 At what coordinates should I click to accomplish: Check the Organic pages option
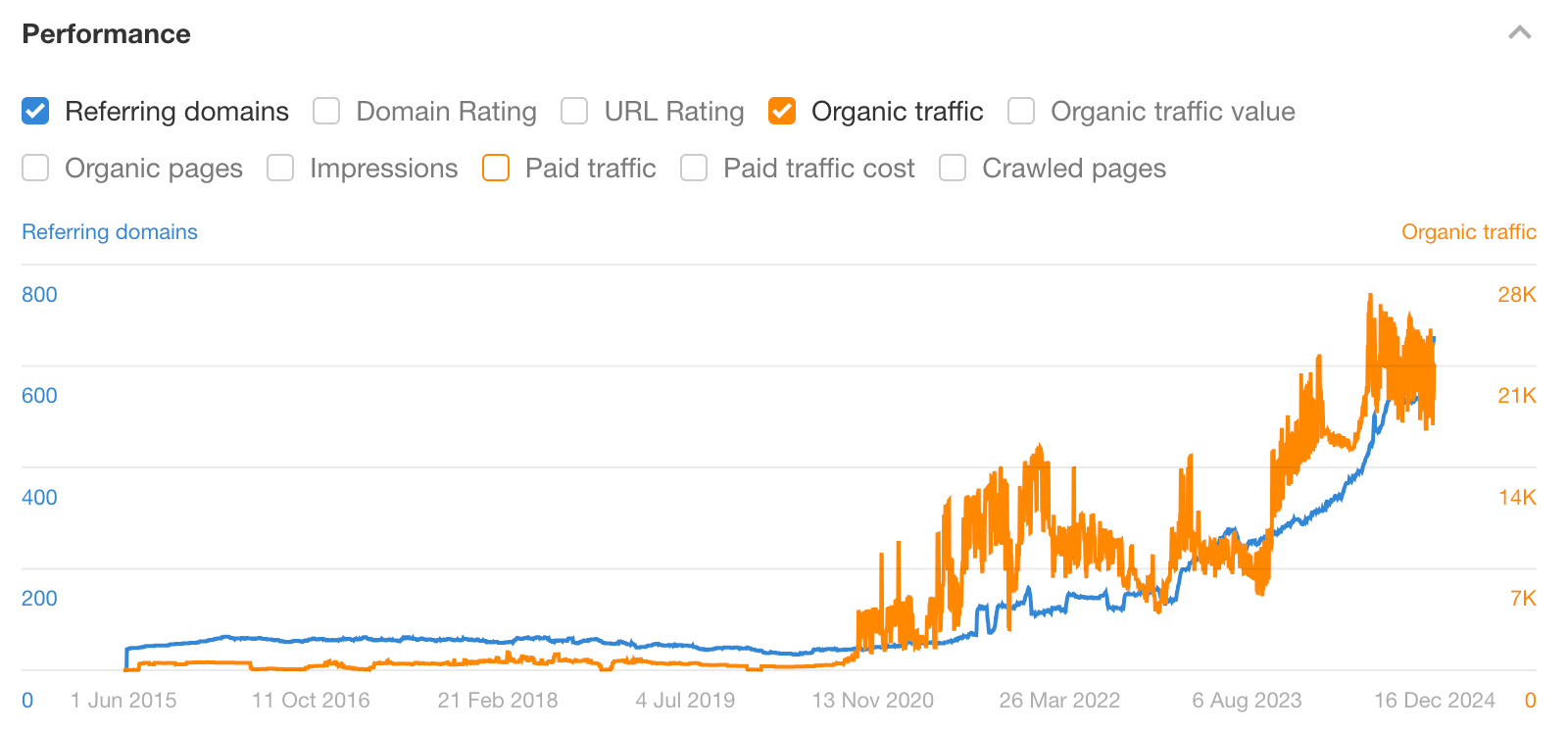[x=35, y=168]
